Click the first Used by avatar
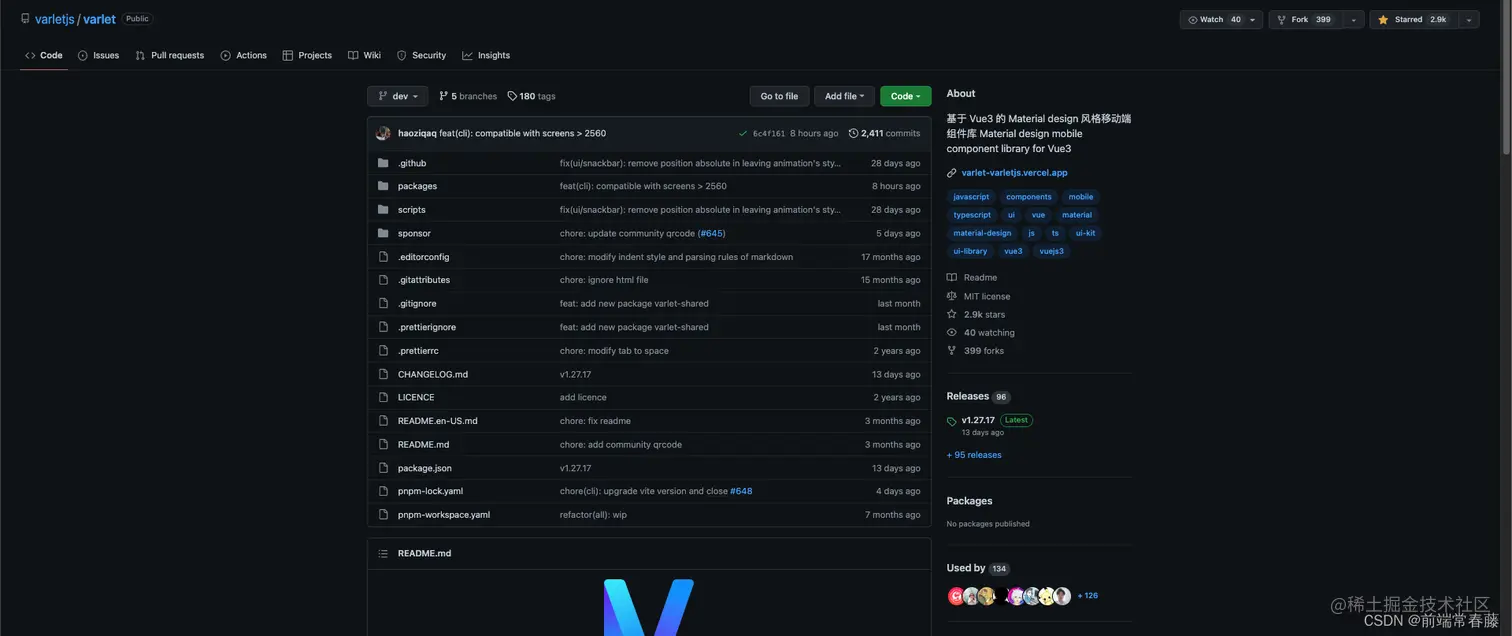Image resolution: width=1512 pixels, height=636 pixels. [956, 596]
